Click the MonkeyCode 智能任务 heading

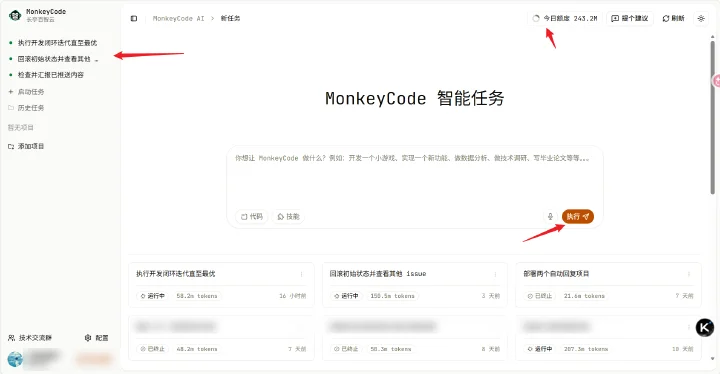415,98
